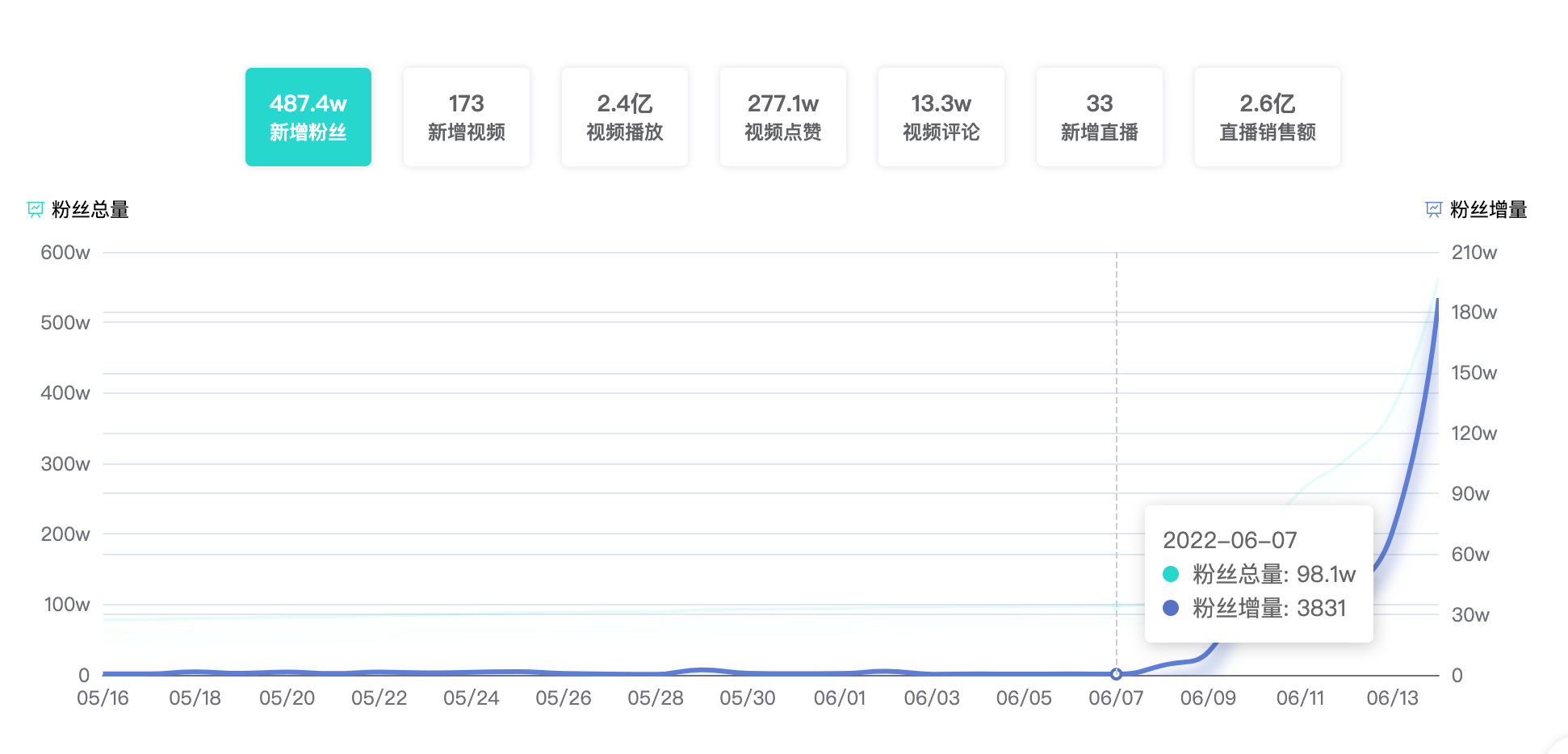Click right axis label 60w
The height and width of the screenshot is (754, 1568).
pos(1470,555)
